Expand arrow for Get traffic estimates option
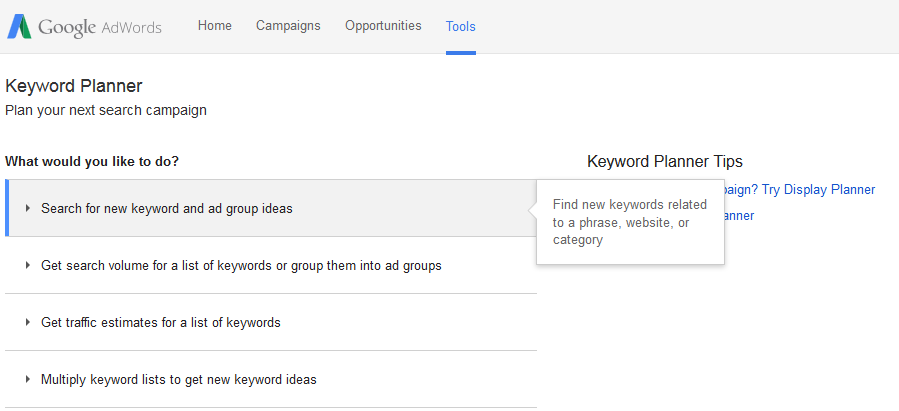Image resolution: width=899 pixels, height=411 pixels. point(28,322)
